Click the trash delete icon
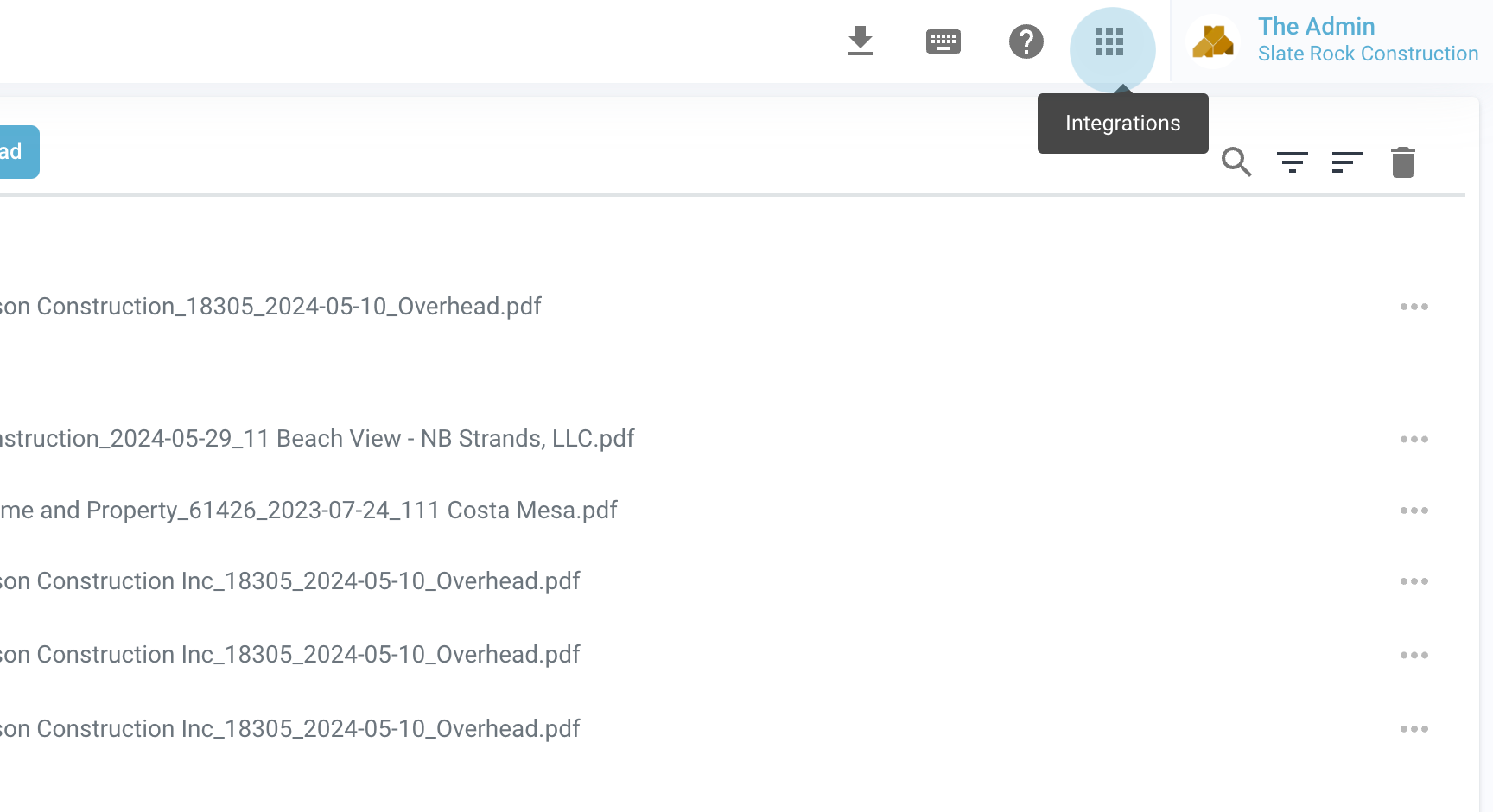 coord(1402,162)
